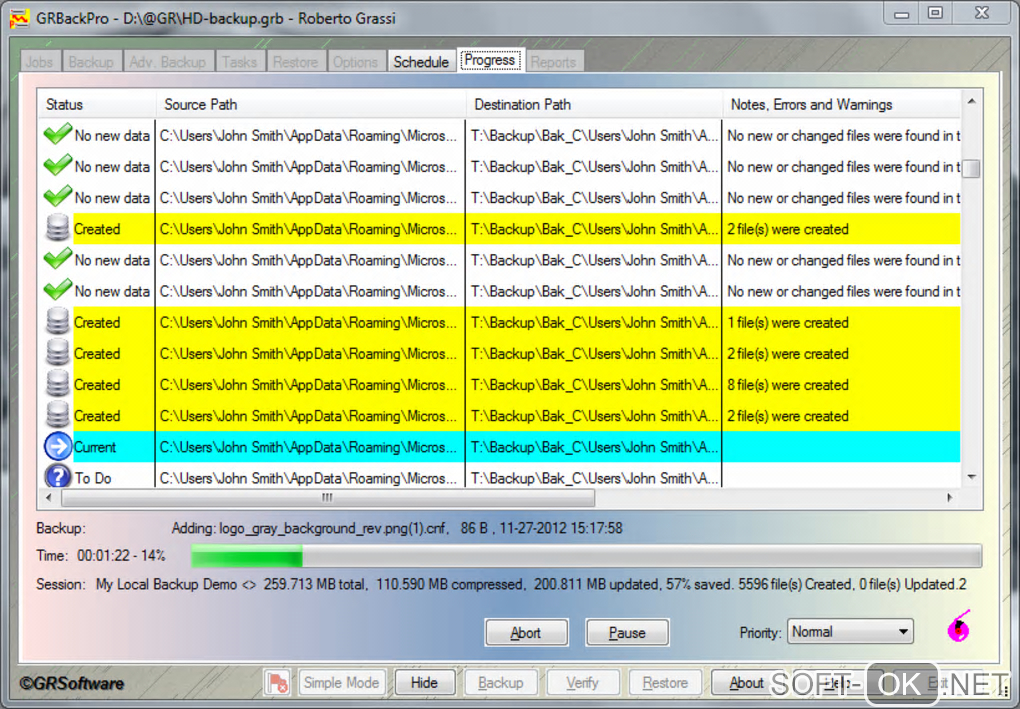Select the Progress tab
The image size is (1020, 709).
(490, 60)
